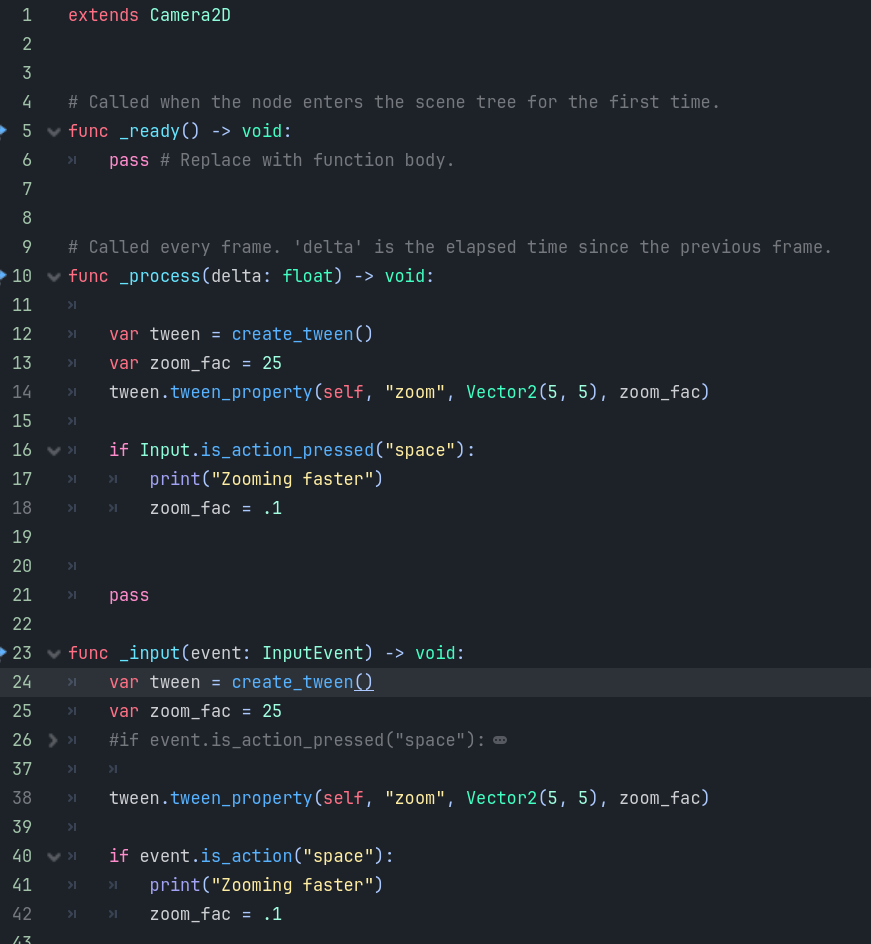This screenshot has width=871, height=944.
Task: Expand the folded comment block at line 26
Action: tap(54, 741)
